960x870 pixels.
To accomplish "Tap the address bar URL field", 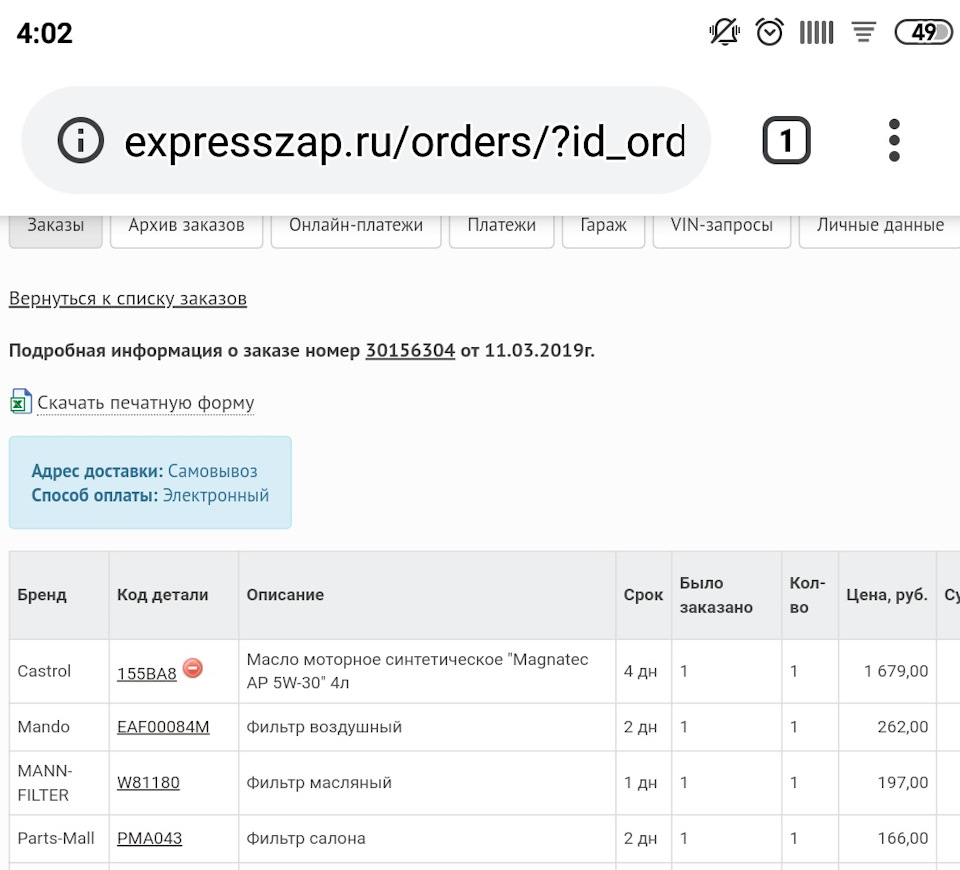I will coord(404,141).
